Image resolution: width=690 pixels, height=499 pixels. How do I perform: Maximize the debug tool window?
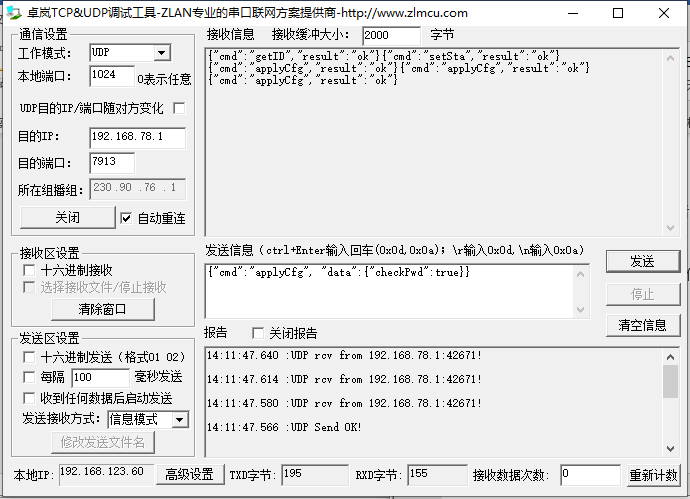point(618,13)
